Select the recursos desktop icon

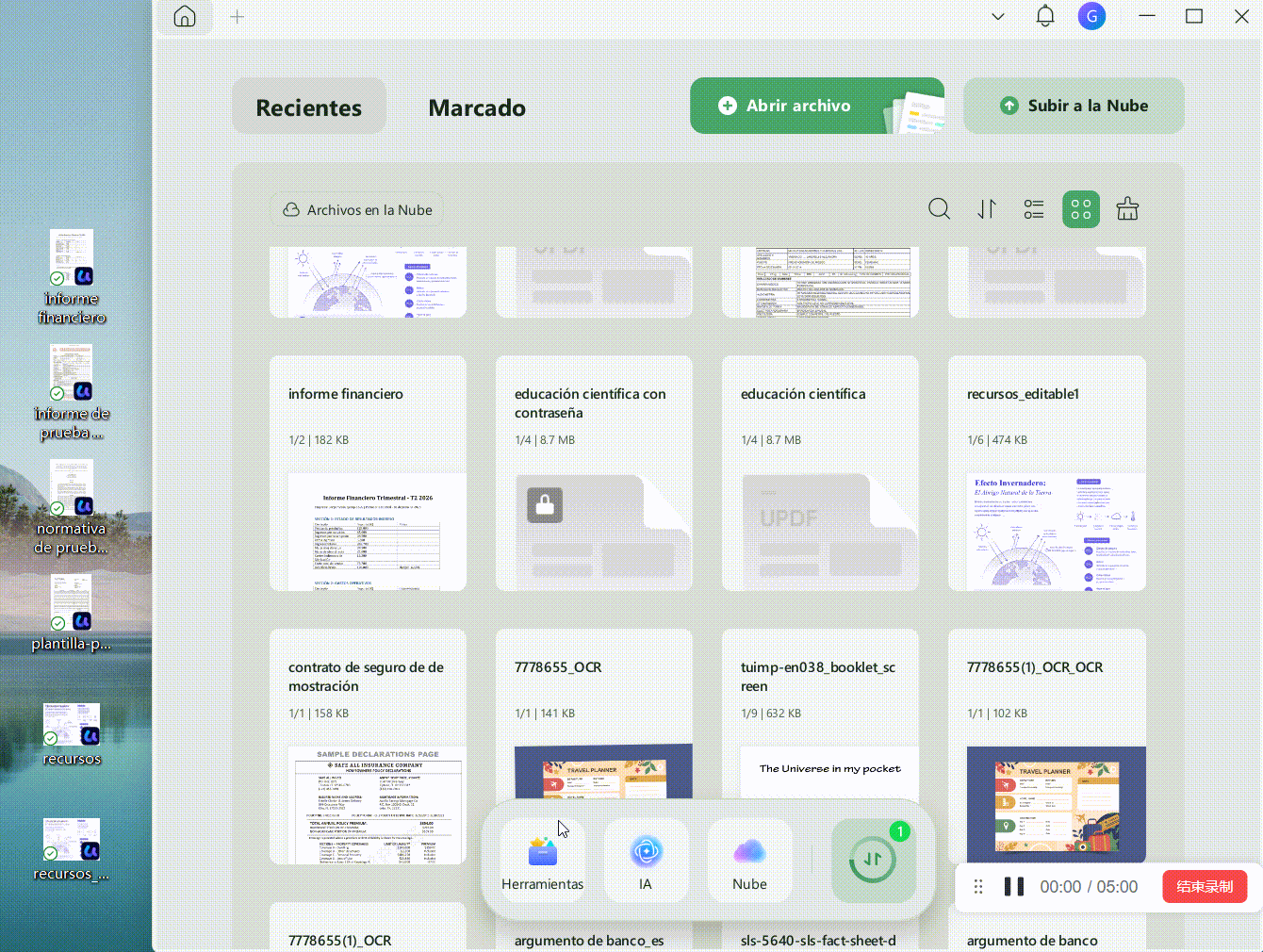click(x=72, y=734)
